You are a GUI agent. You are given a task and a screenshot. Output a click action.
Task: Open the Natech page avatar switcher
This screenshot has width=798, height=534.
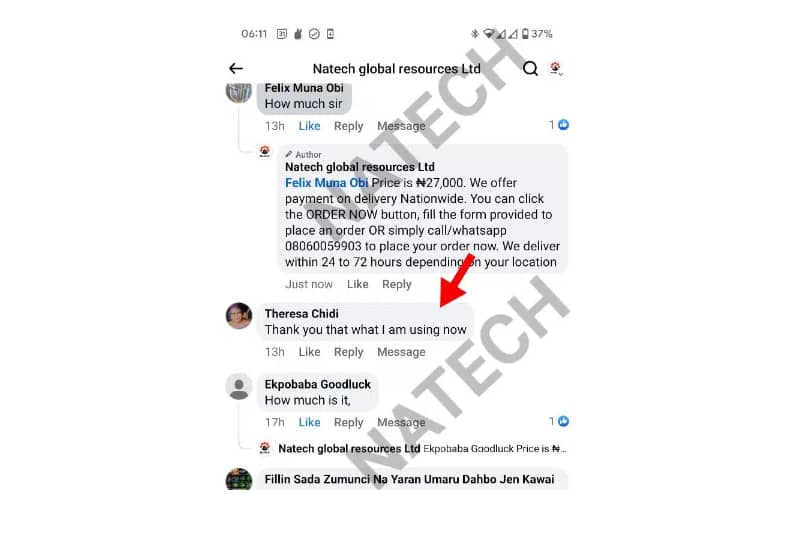click(556, 68)
